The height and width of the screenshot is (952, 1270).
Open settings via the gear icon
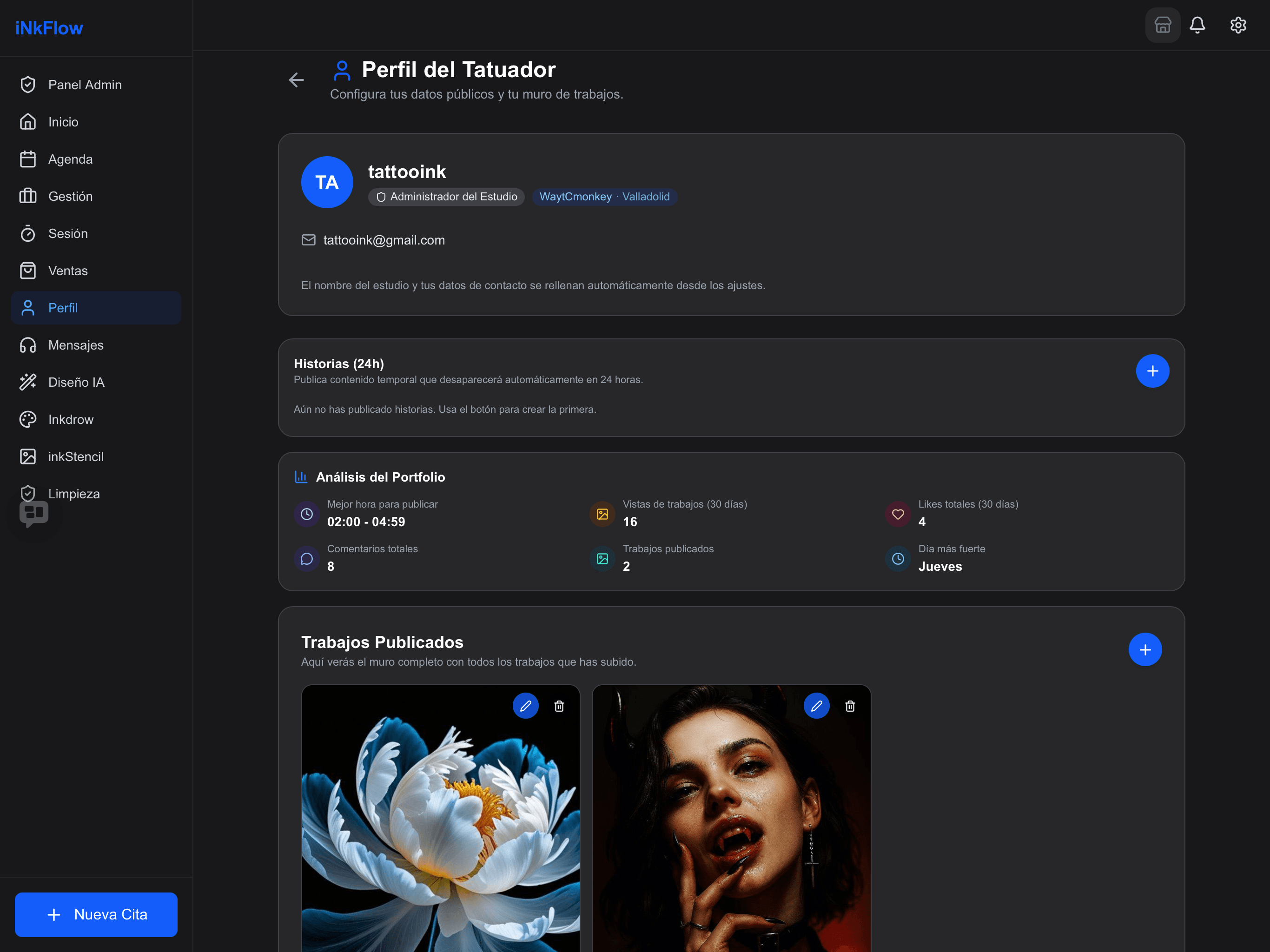click(1238, 25)
